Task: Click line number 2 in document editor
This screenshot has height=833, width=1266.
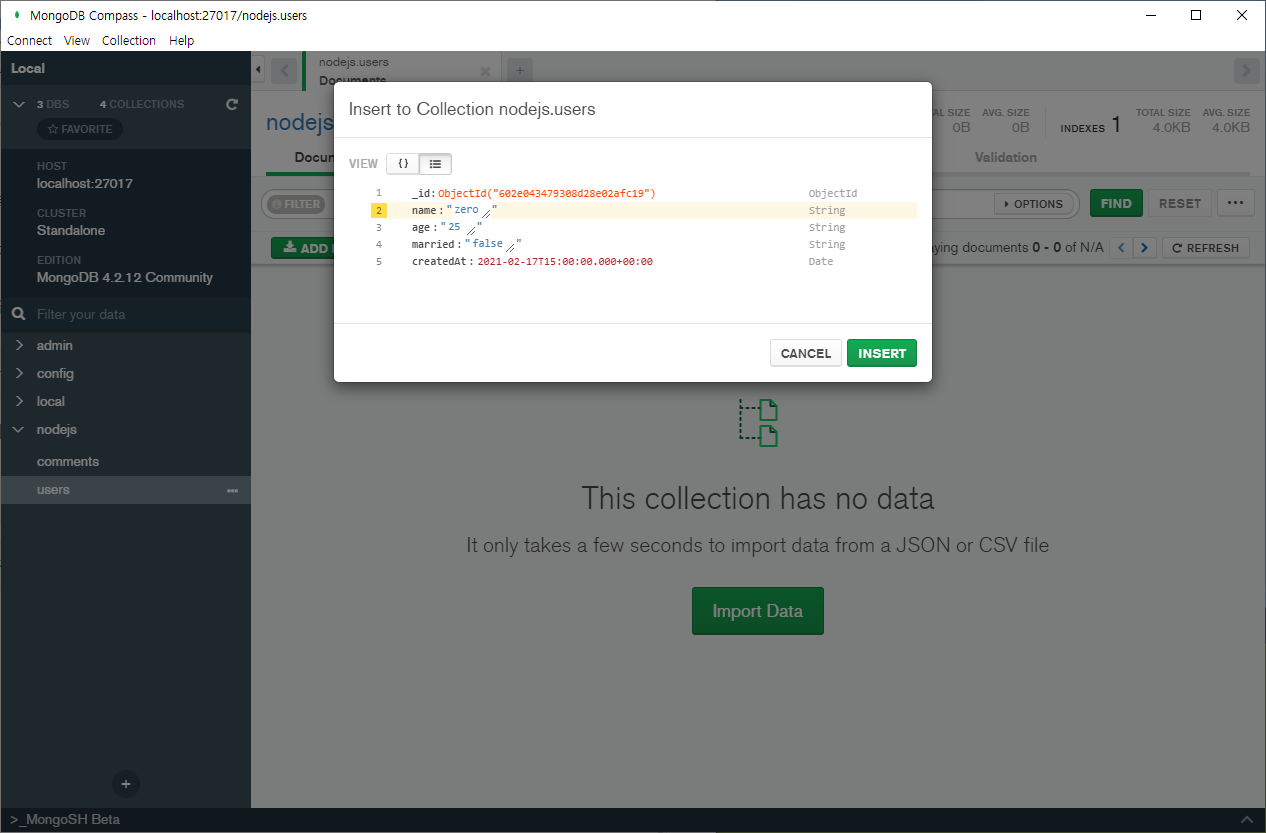Action: (x=379, y=210)
